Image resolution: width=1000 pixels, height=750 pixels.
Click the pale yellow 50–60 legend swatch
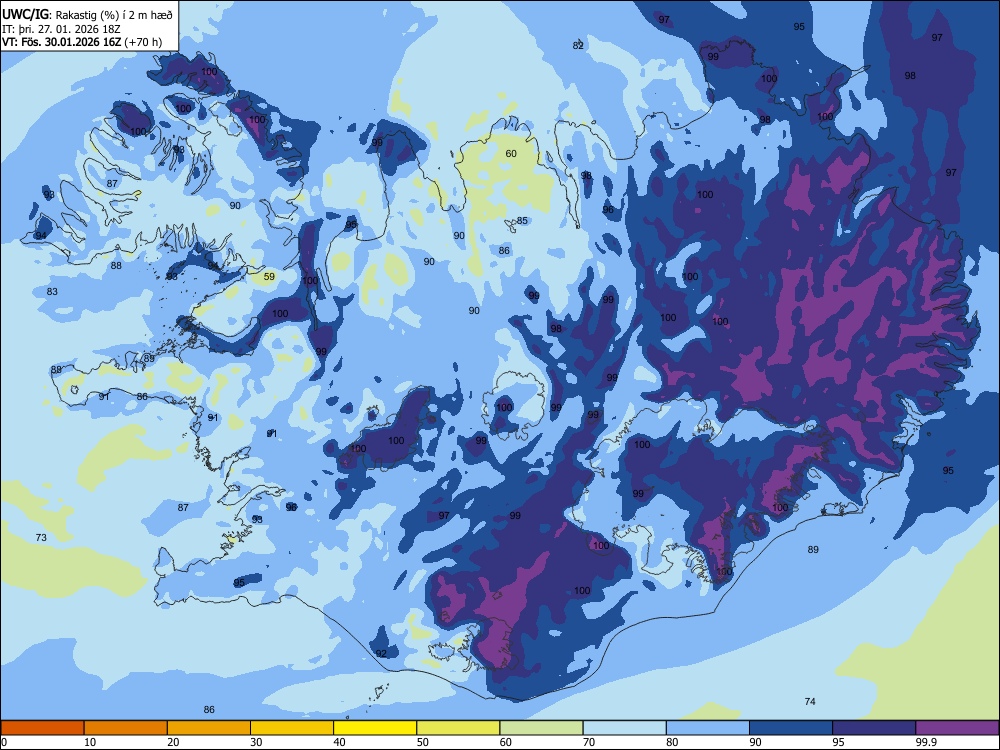point(459,728)
